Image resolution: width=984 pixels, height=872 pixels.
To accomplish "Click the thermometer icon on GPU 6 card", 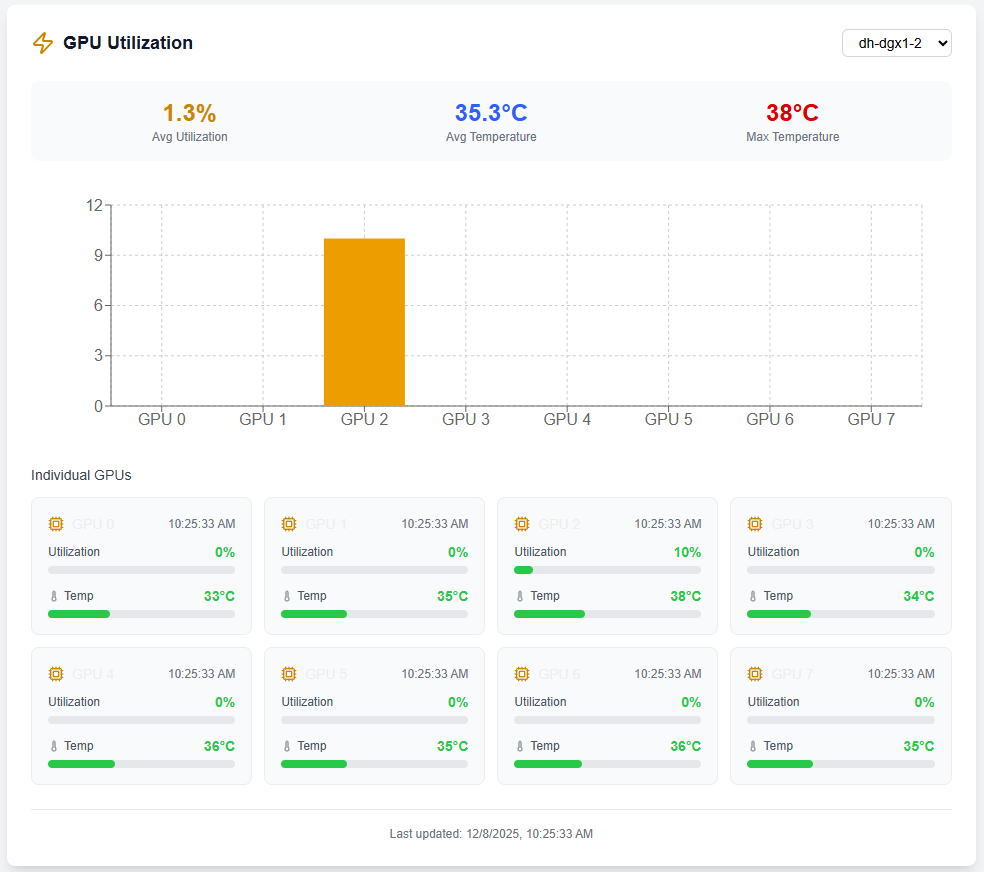I will tap(520, 746).
